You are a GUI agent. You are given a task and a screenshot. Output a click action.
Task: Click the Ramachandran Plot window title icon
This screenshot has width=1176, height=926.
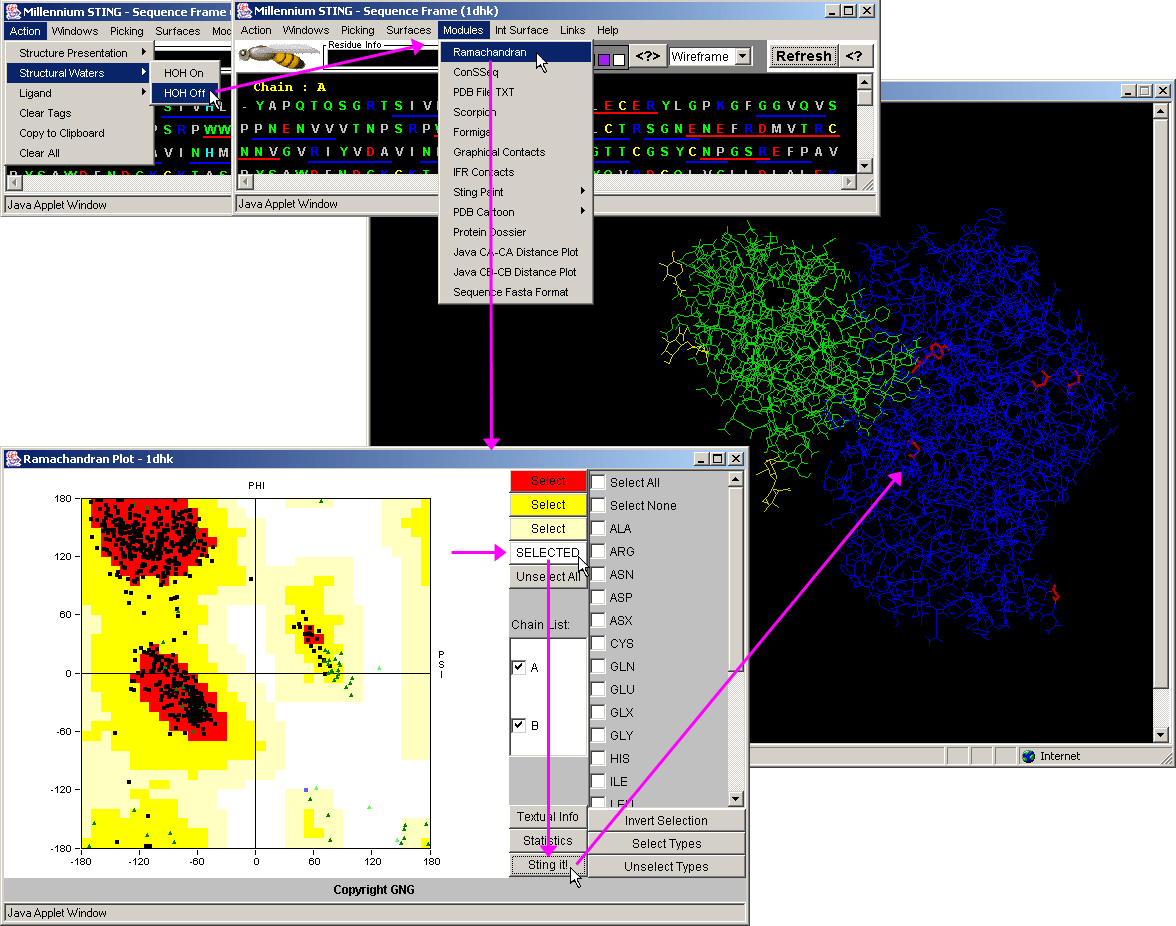13,459
